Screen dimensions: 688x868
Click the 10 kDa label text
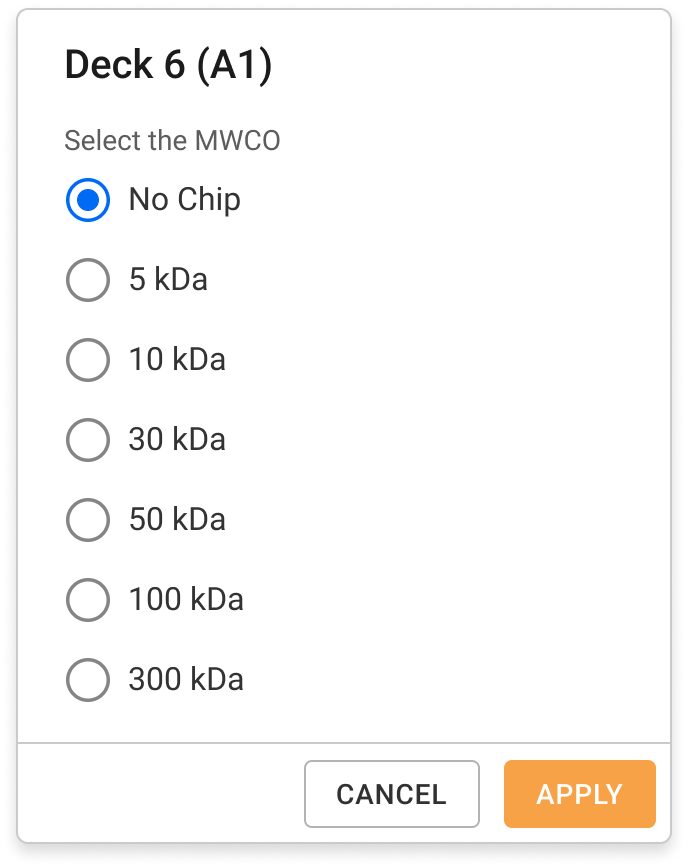click(175, 360)
